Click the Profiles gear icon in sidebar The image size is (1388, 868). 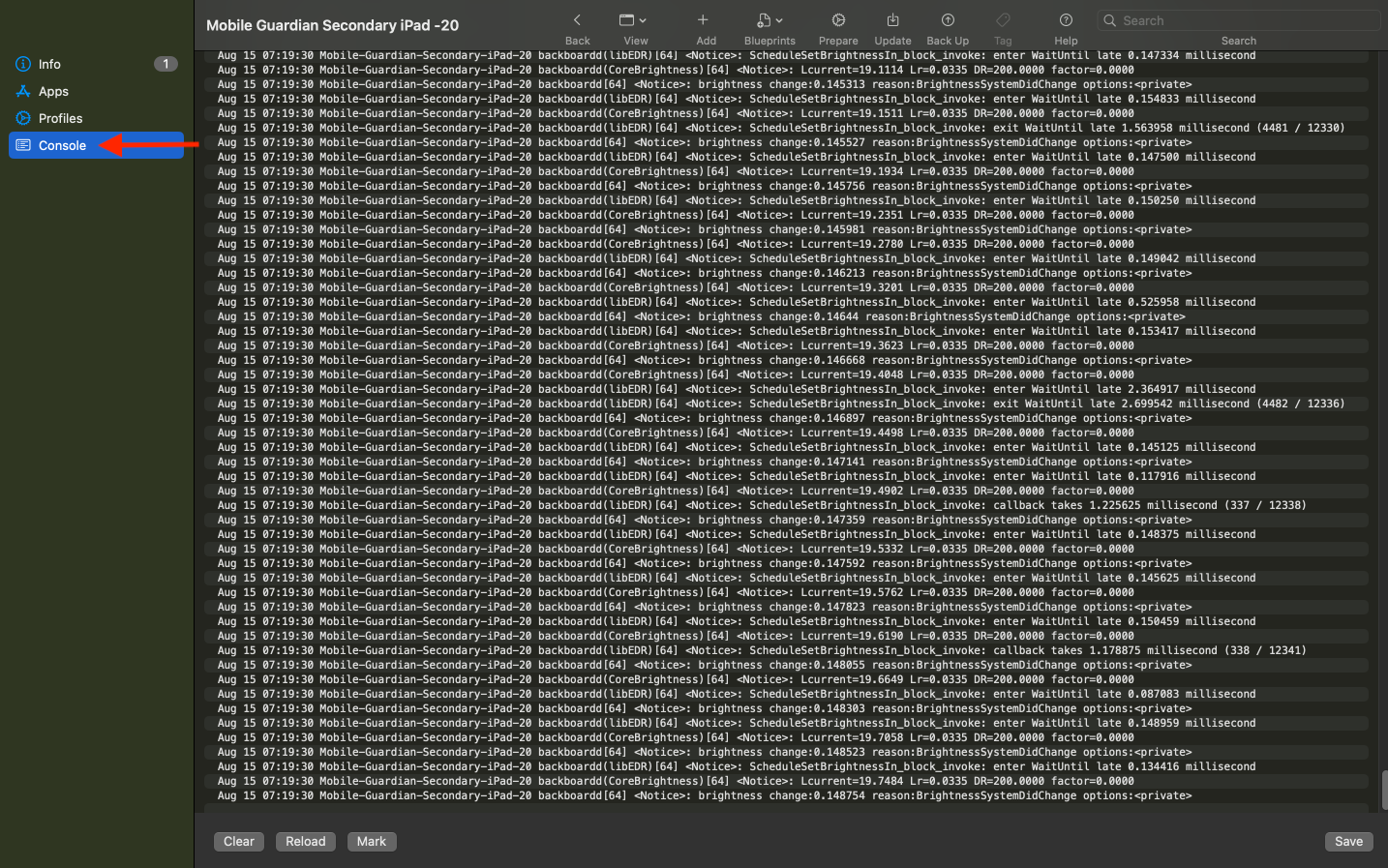pyautogui.click(x=23, y=118)
